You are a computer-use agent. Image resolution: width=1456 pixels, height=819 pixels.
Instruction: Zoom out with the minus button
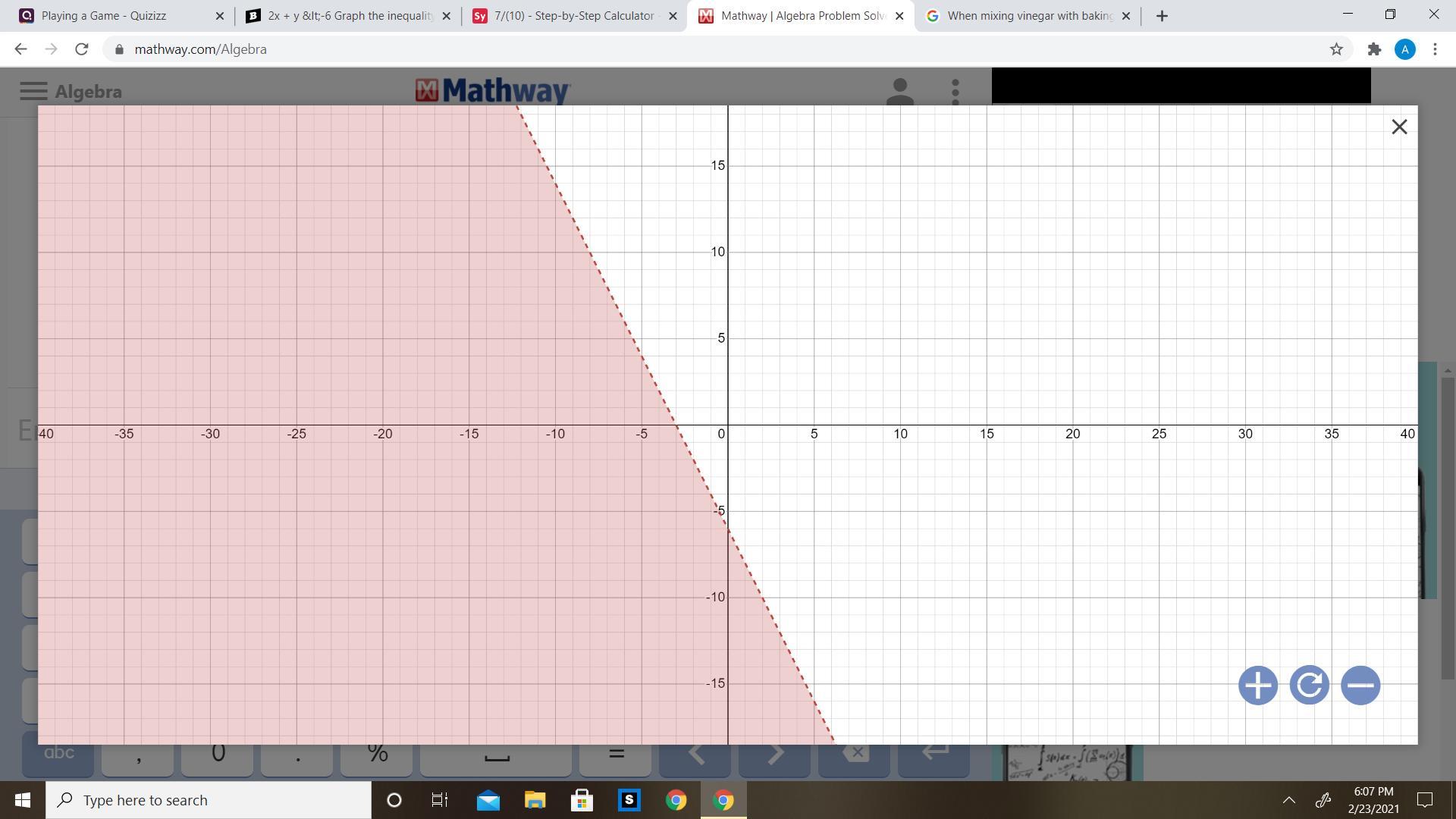click(x=1360, y=686)
